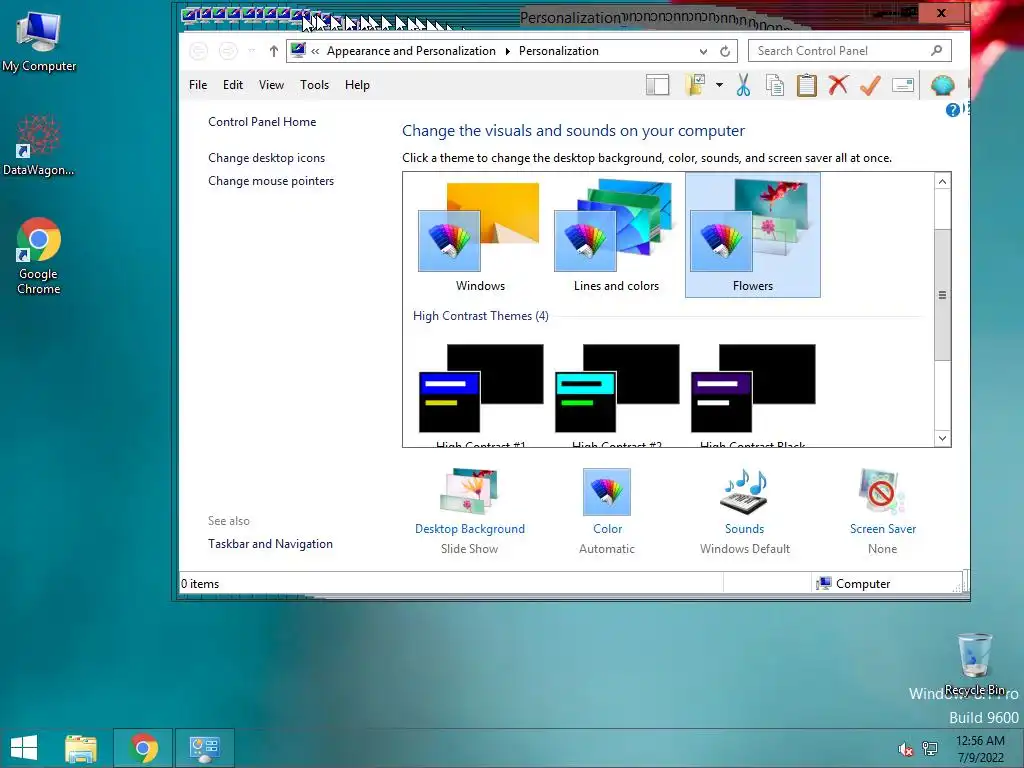The width and height of the screenshot is (1024, 768).
Task: Click the network tray icon
Action: tap(930, 749)
